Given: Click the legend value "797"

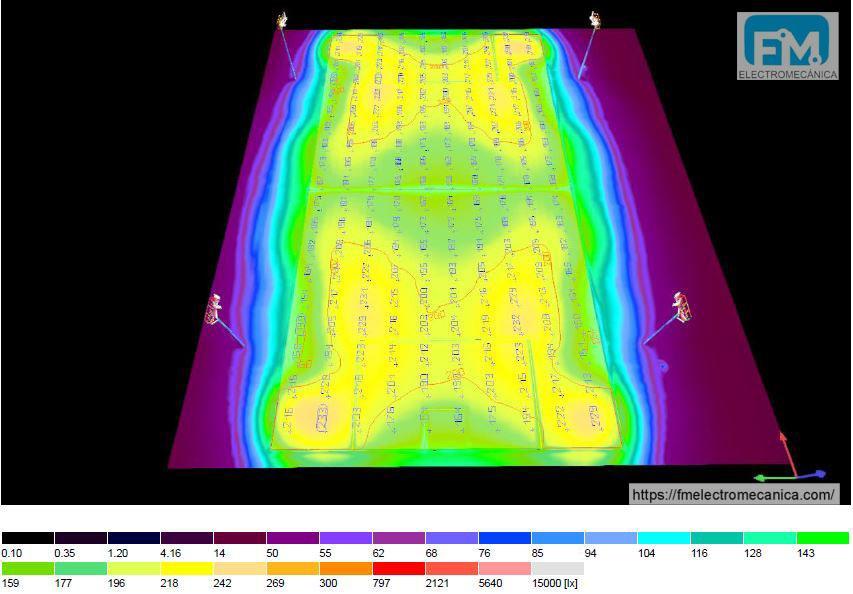Looking at the screenshot, I should click(381, 583).
